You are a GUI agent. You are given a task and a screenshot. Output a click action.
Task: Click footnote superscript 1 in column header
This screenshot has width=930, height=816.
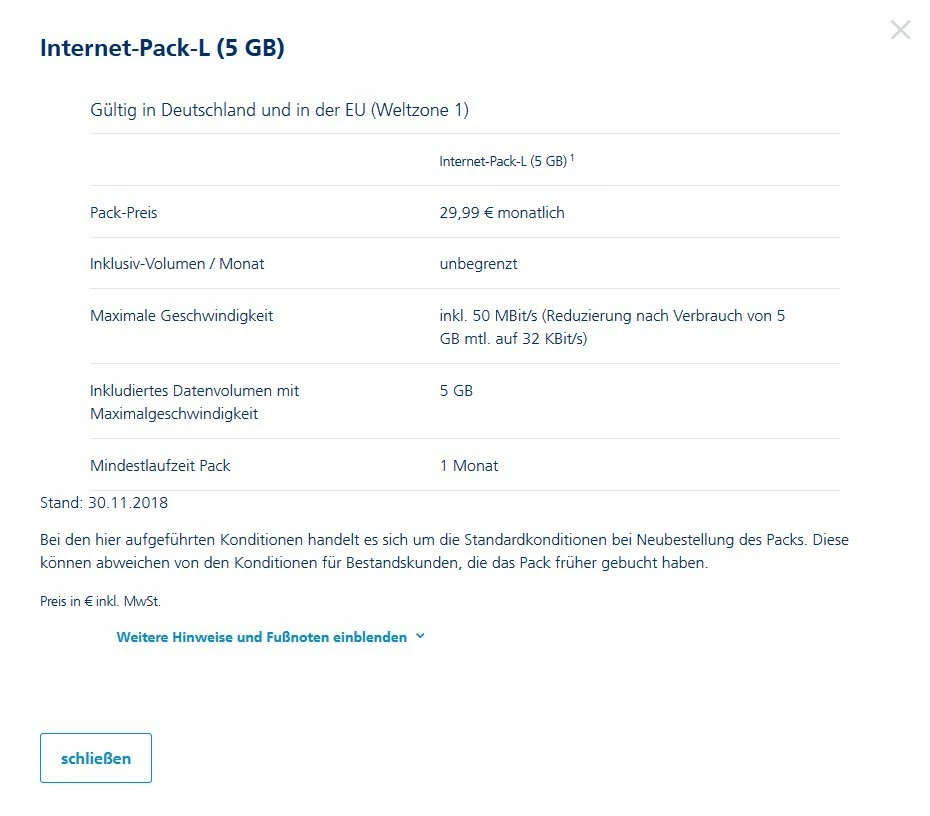click(x=572, y=157)
